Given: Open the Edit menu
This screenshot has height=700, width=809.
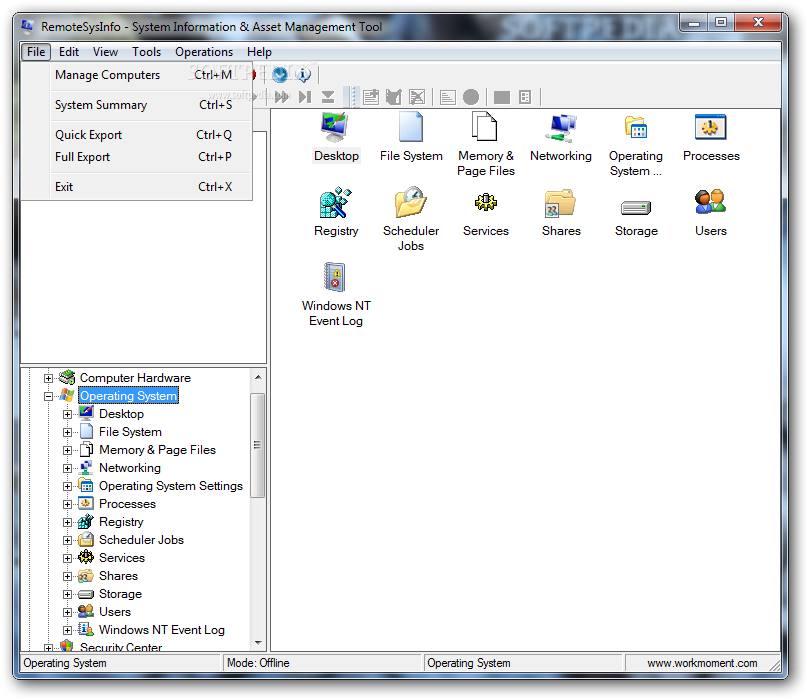Looking at the screenshot, I should point(69,52).
